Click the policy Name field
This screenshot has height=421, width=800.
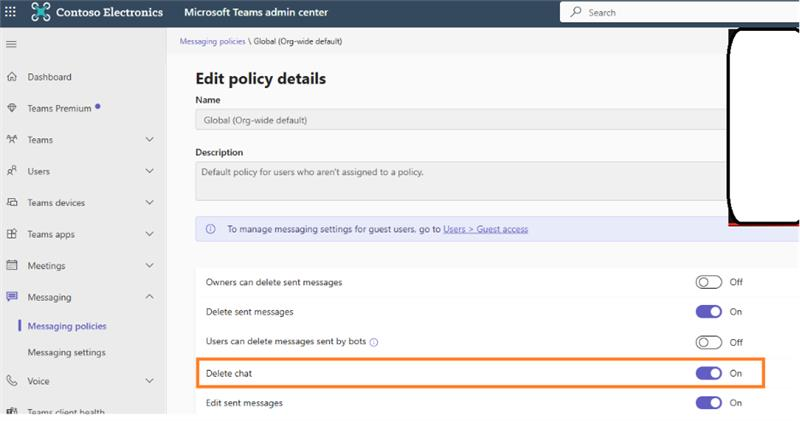click(460, 120)
